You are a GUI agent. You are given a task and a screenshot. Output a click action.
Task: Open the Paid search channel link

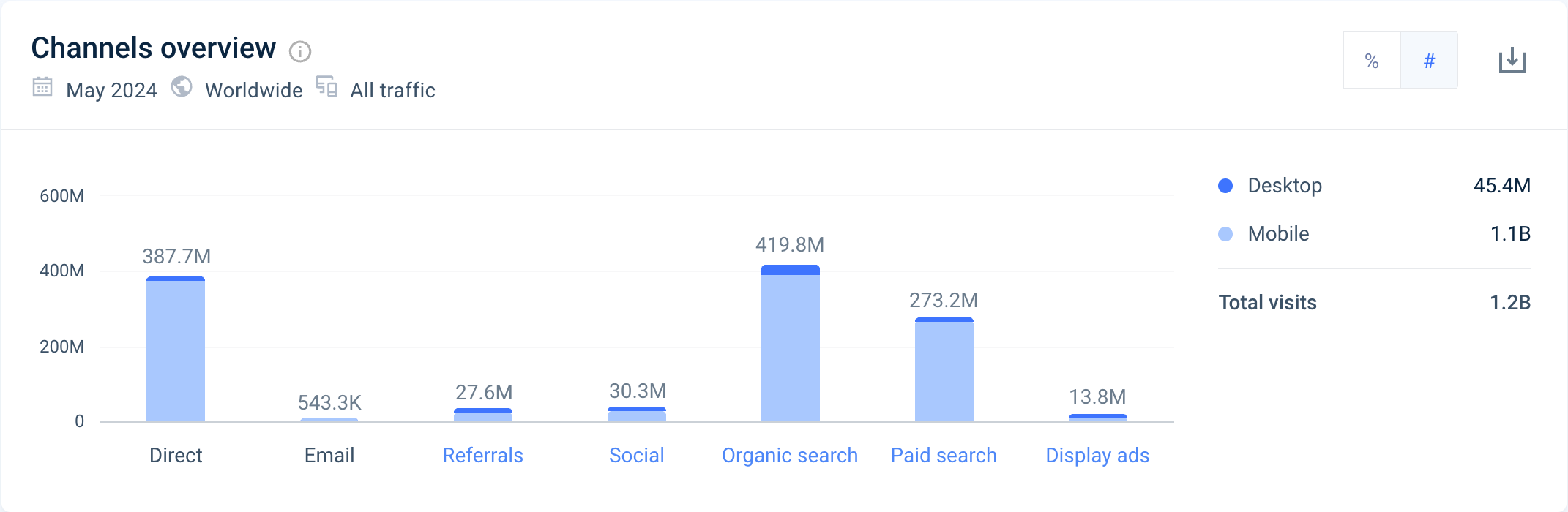click(x=944, y=455)
